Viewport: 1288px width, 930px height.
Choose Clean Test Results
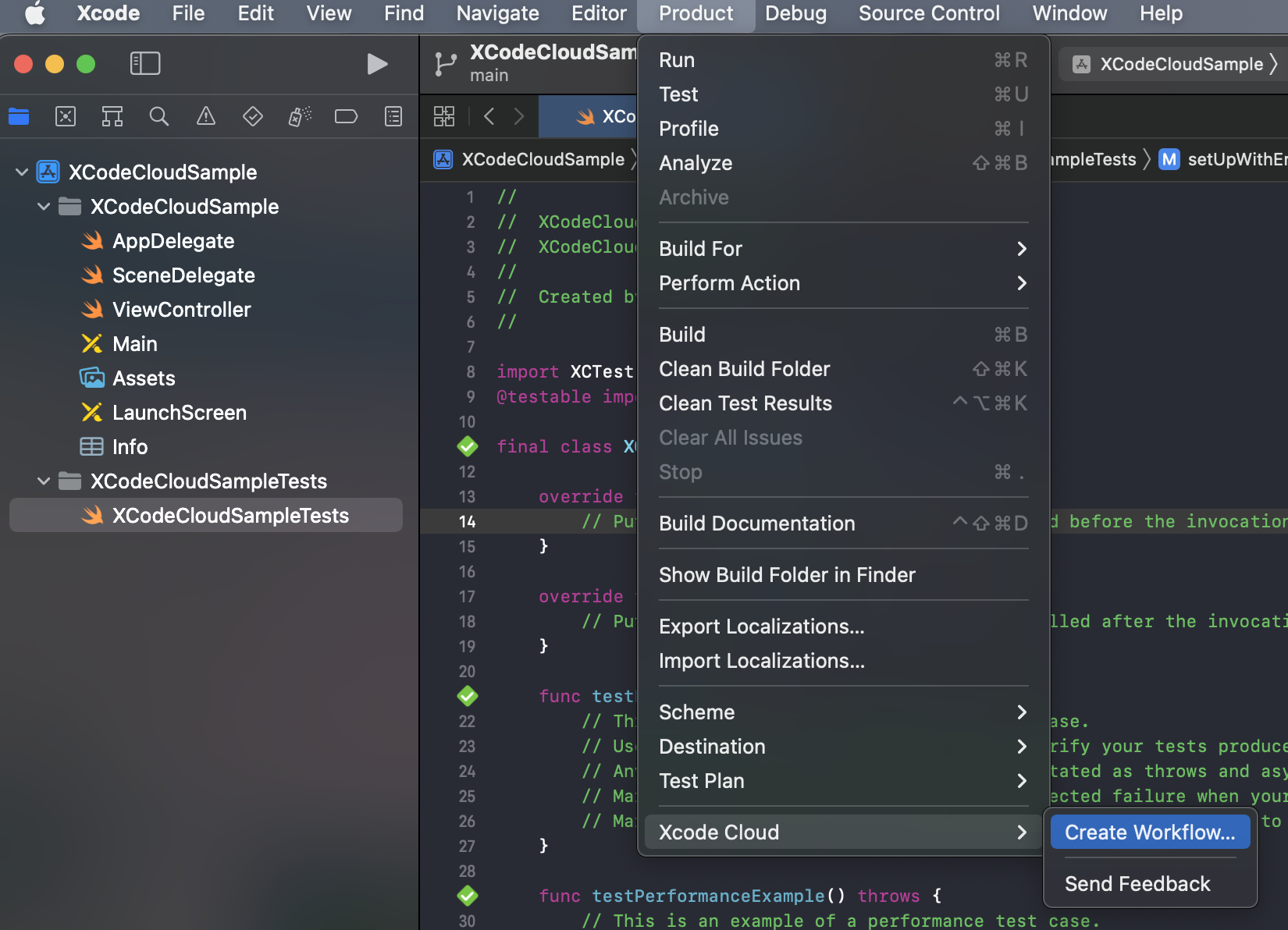pyautogui.click(x=843, y=403)
